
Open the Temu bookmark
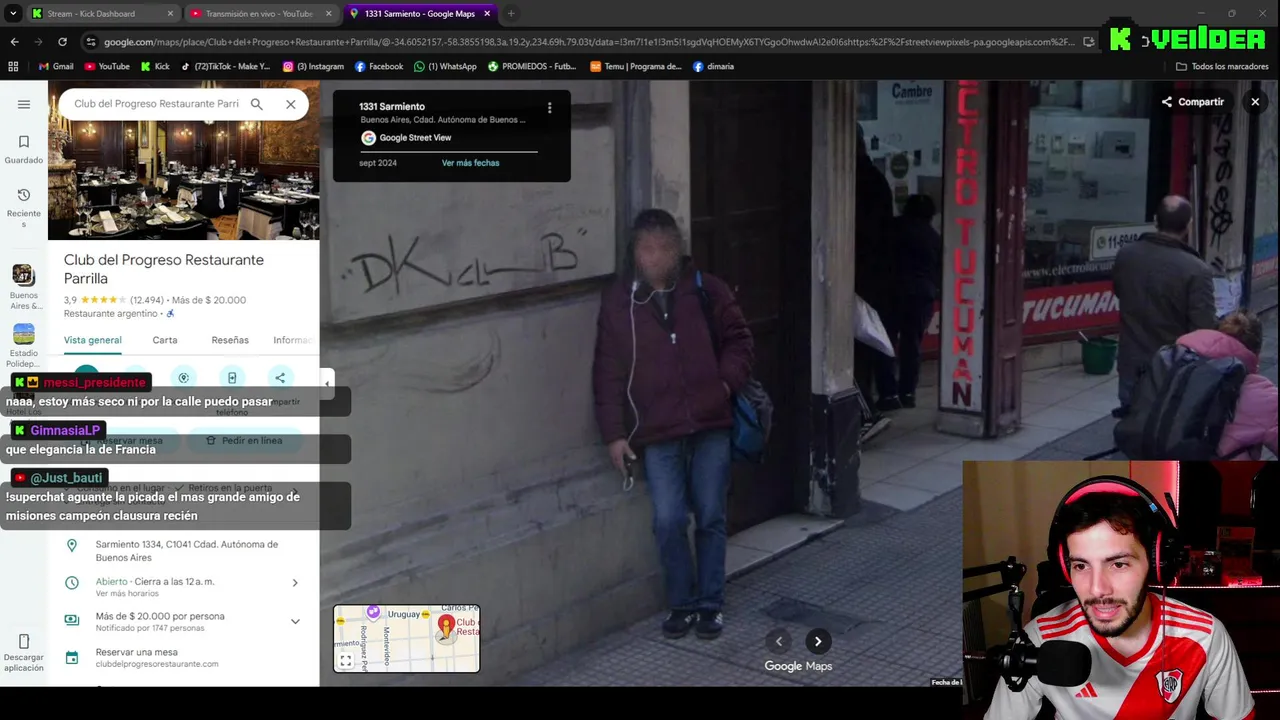pyautogui.click(x=636, y=67)
